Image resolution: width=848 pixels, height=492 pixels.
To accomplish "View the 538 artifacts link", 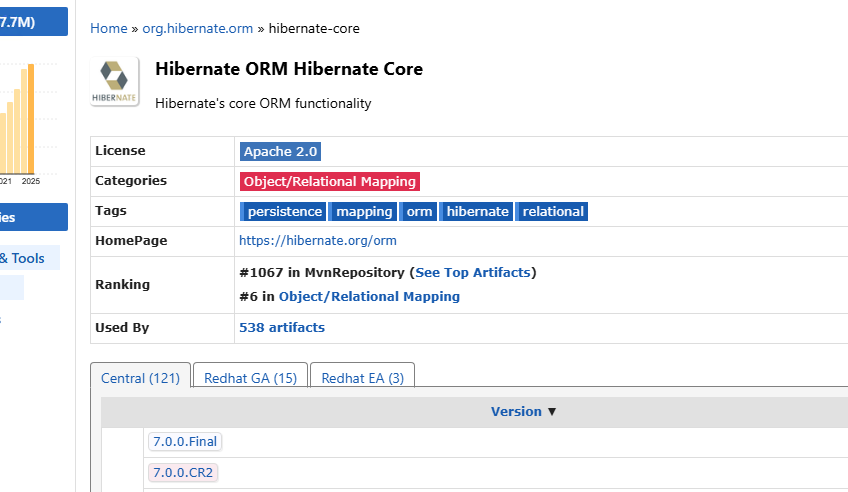I will pos(282,328).
